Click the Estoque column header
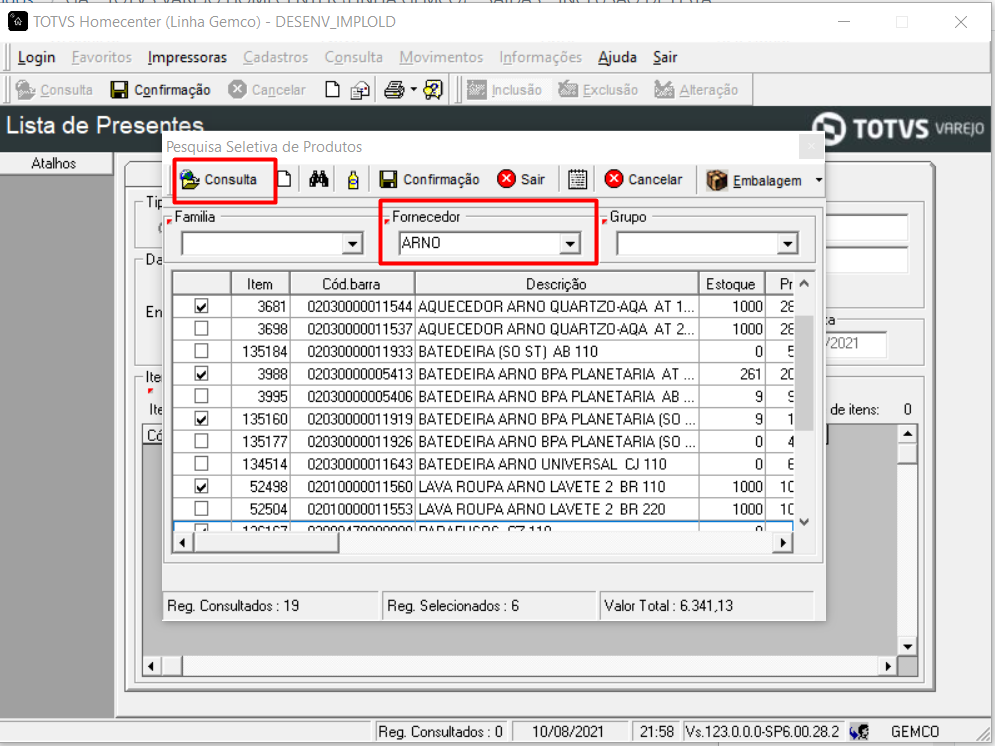 coord(730,284)
